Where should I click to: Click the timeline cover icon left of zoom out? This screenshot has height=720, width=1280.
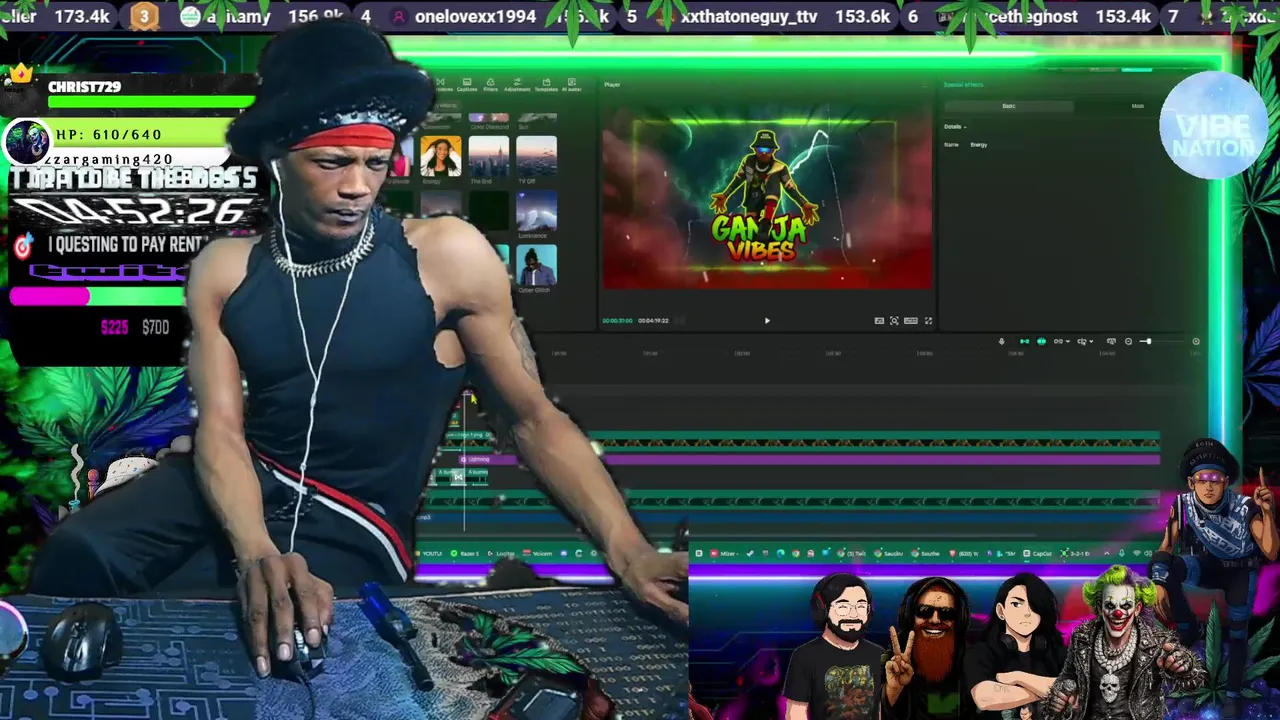(1111, 341)
